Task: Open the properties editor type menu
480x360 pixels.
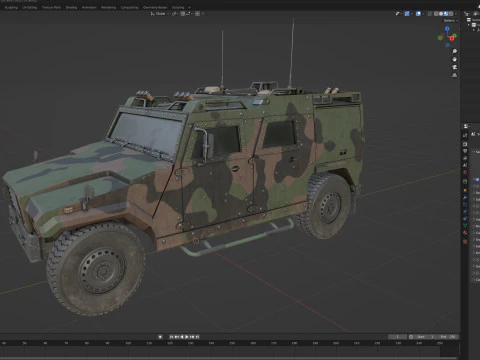Action: click(x=466, y=126)
